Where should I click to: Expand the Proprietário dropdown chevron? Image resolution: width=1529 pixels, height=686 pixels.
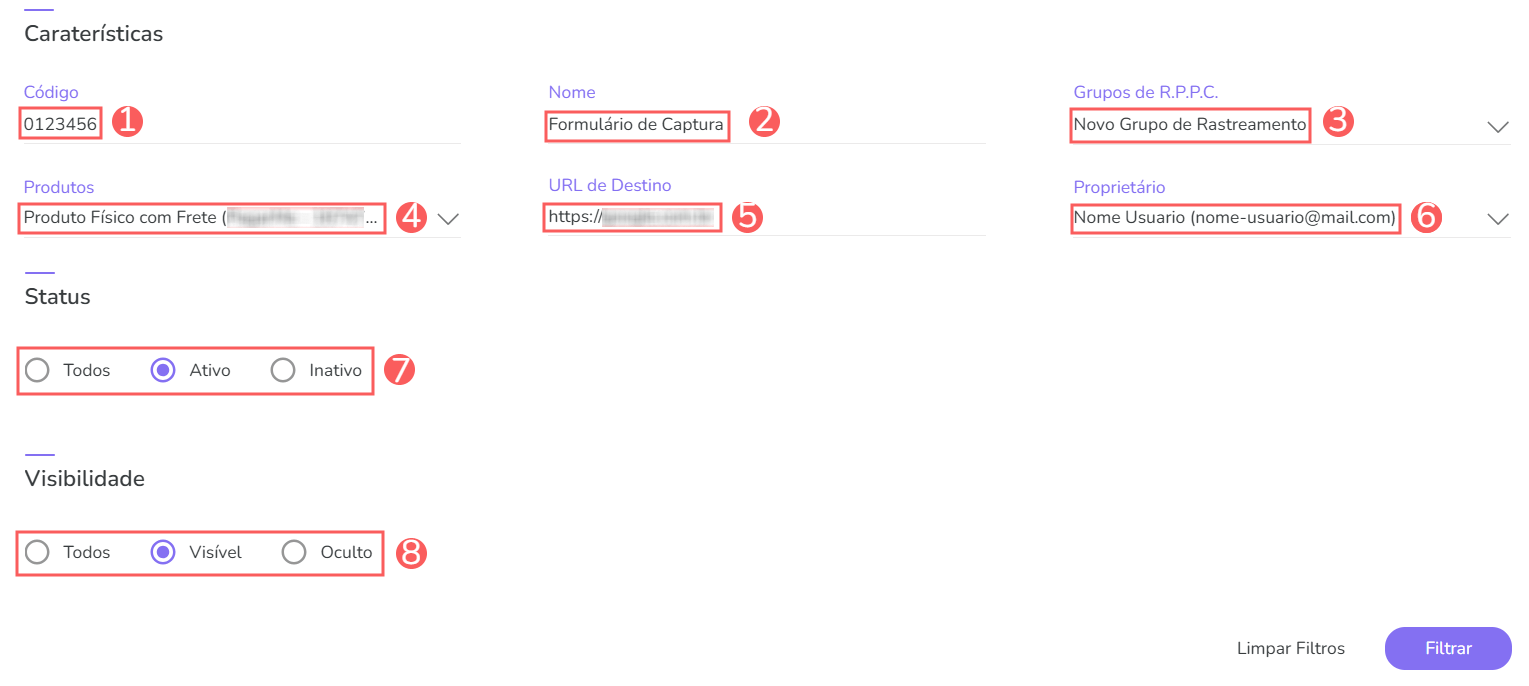(1497, 219)
